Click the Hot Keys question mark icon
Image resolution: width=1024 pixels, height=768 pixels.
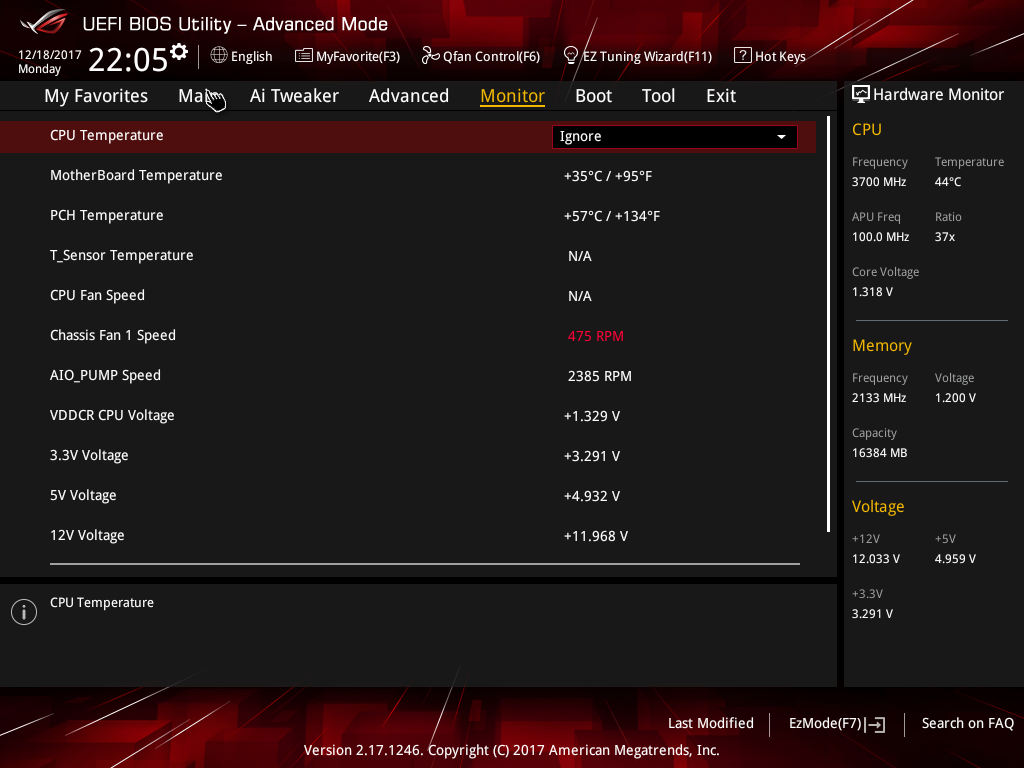(743, 56)
